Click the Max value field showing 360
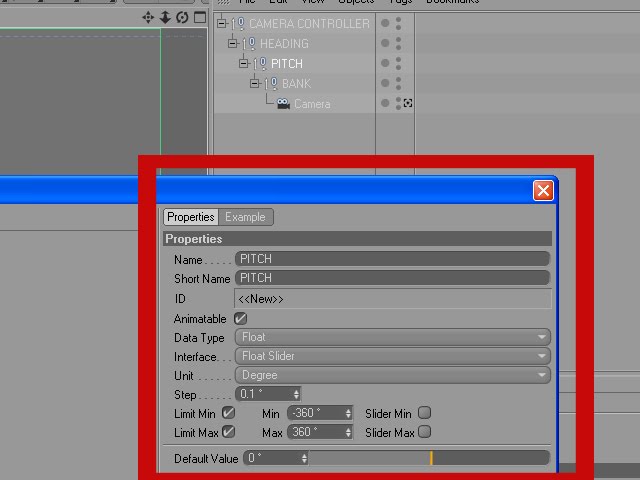Screen dimensions: 640x480 [316, 432]
